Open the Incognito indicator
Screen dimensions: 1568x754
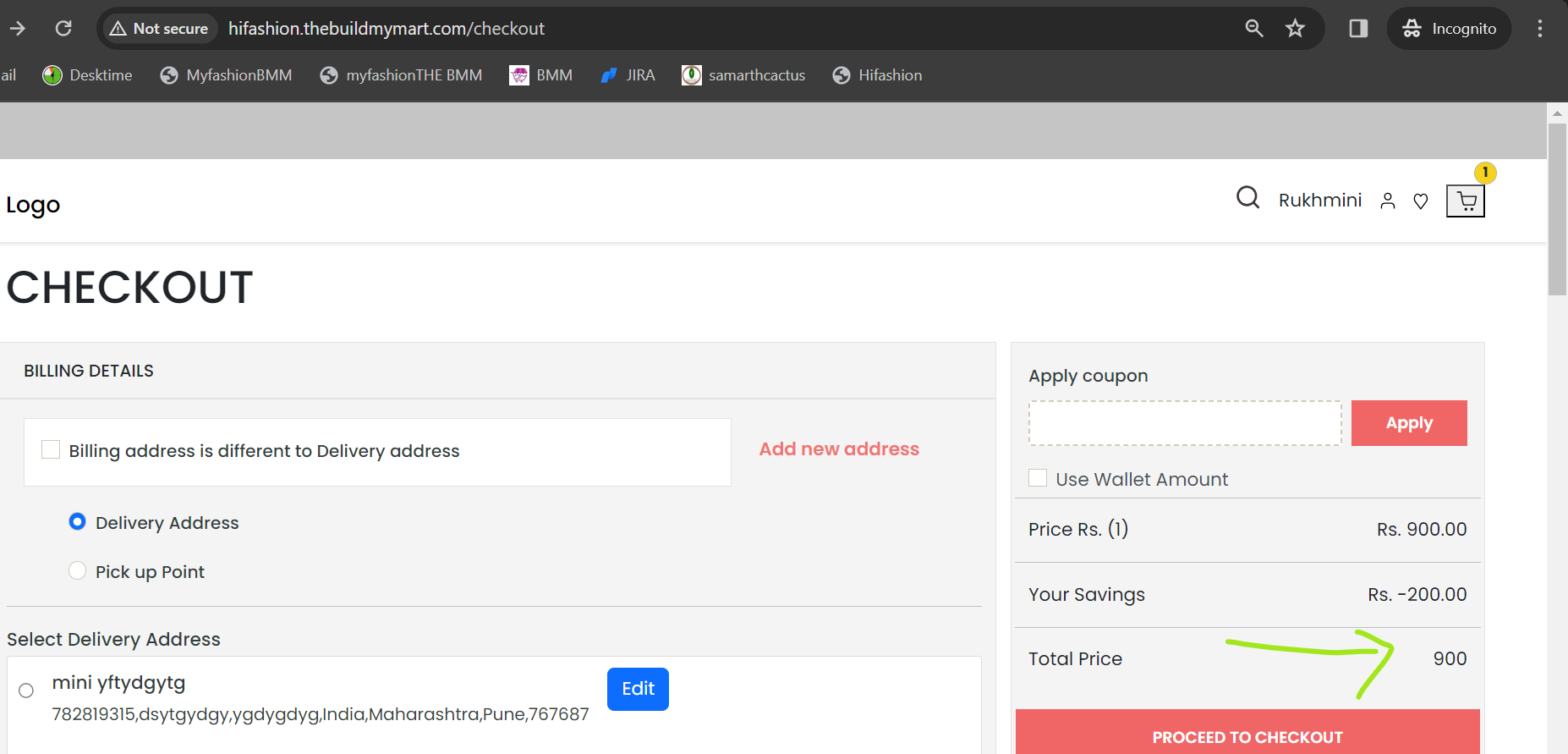[1449, 29]
